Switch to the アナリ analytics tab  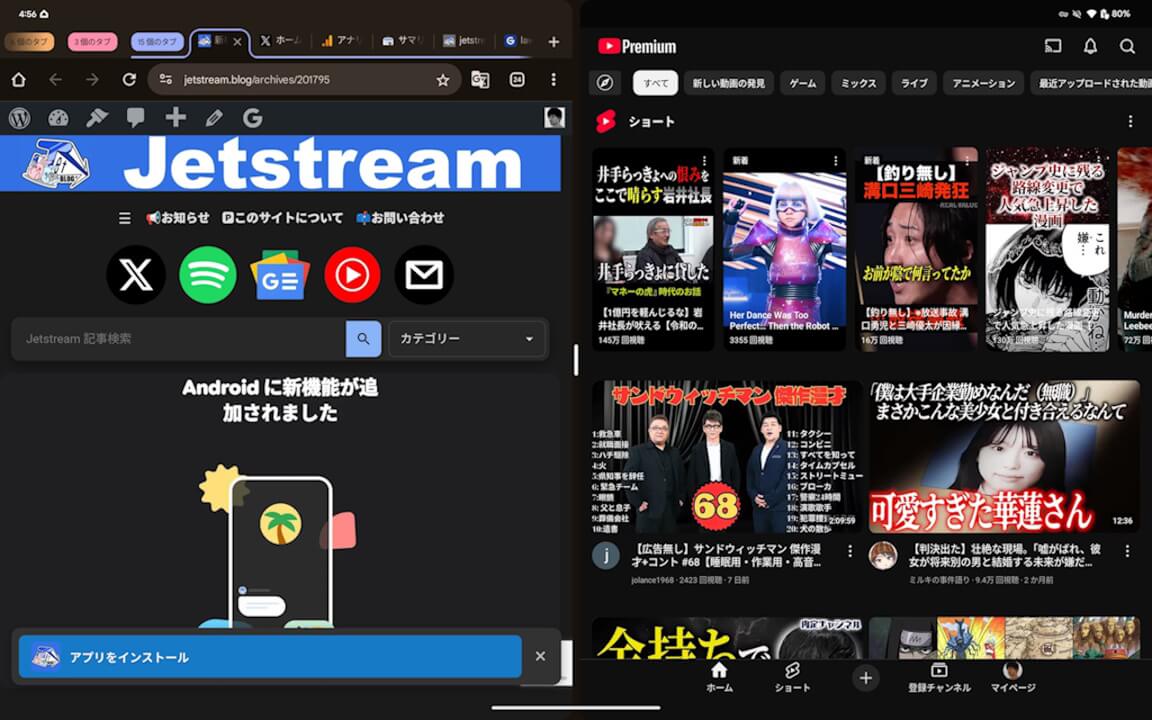pyautogui.click(x=342, y=41)
